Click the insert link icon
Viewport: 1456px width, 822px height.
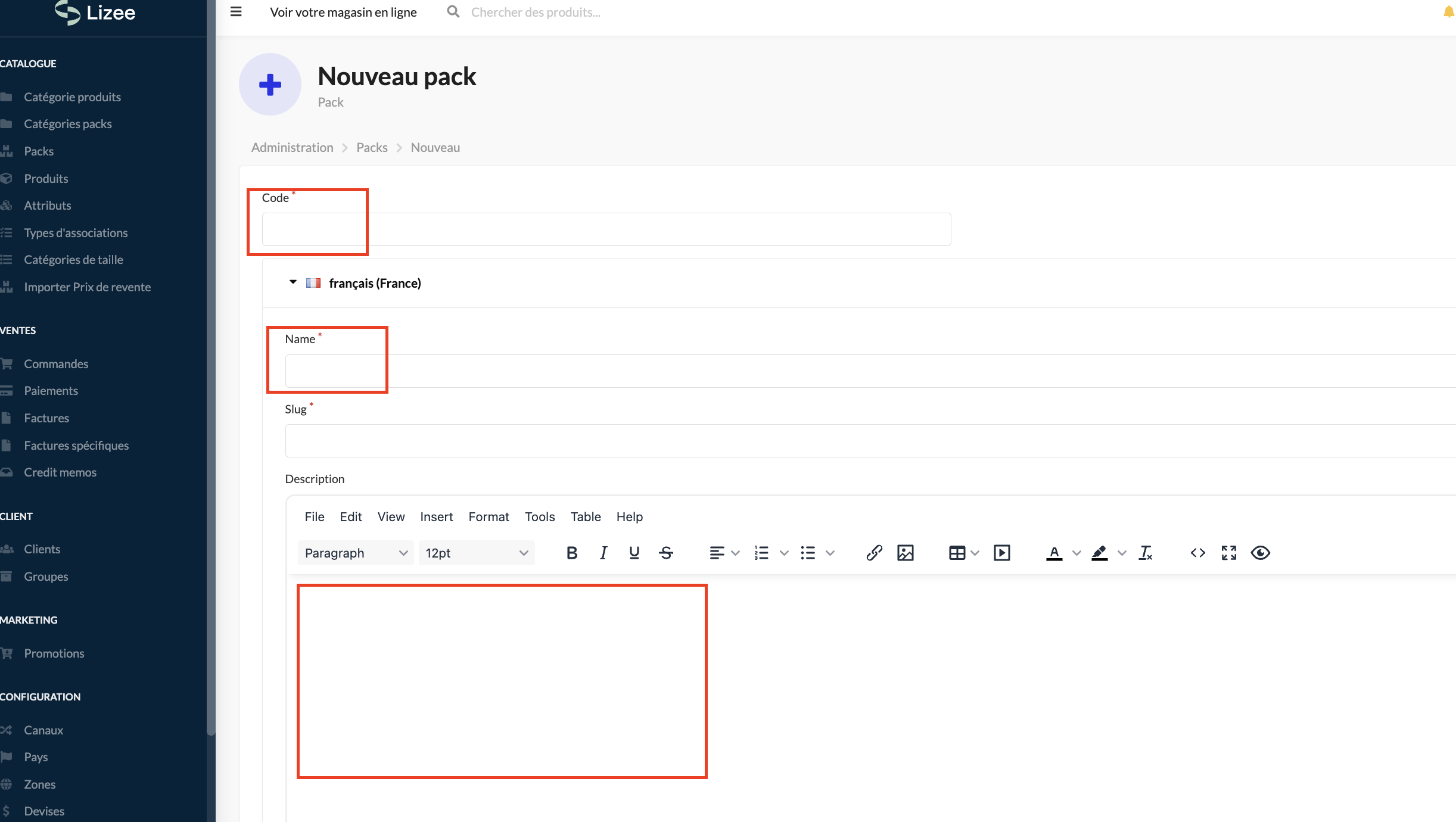(874, 553)
